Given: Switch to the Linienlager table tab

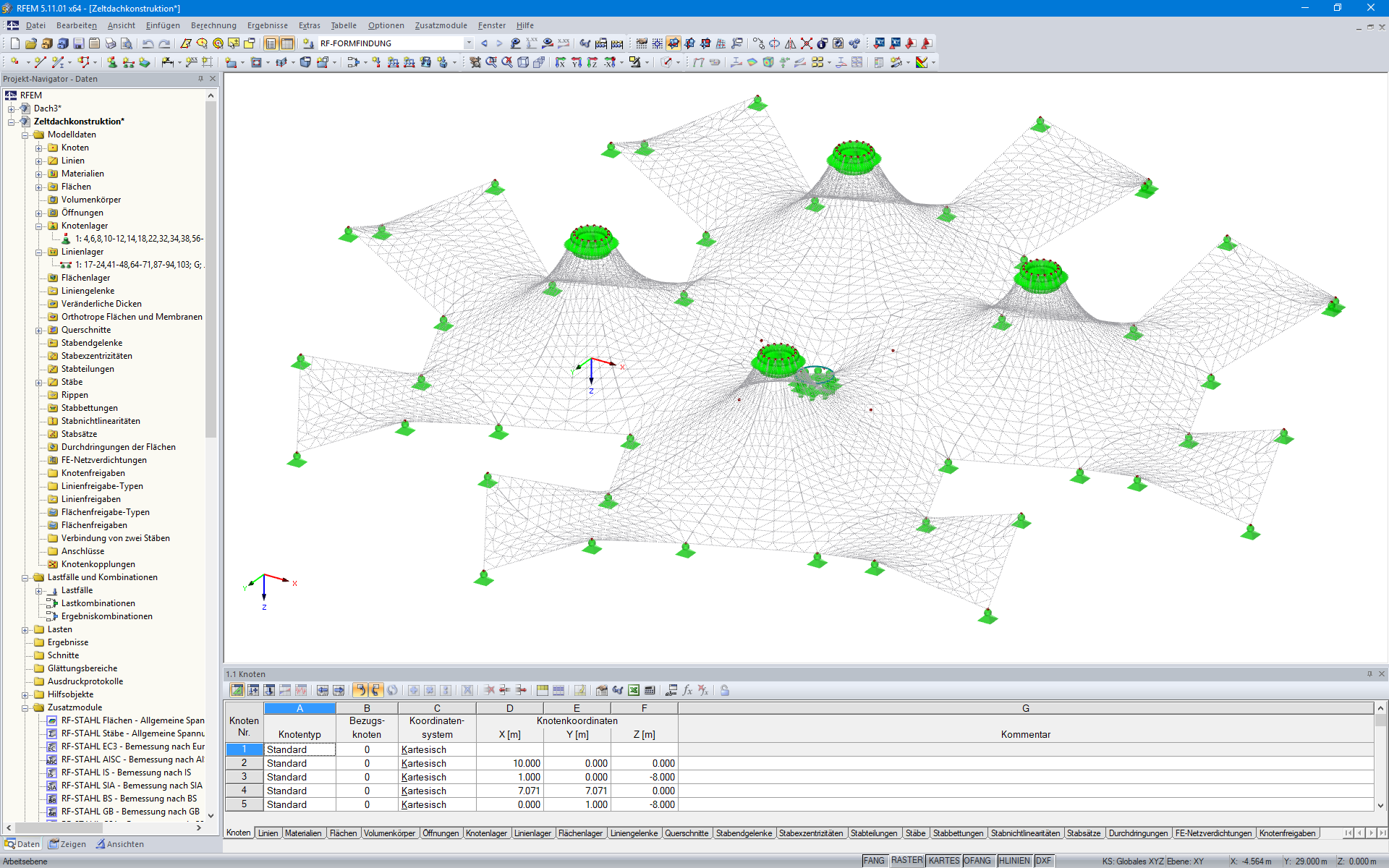Looking at the screenshot, I should click(x=532, y=833).
